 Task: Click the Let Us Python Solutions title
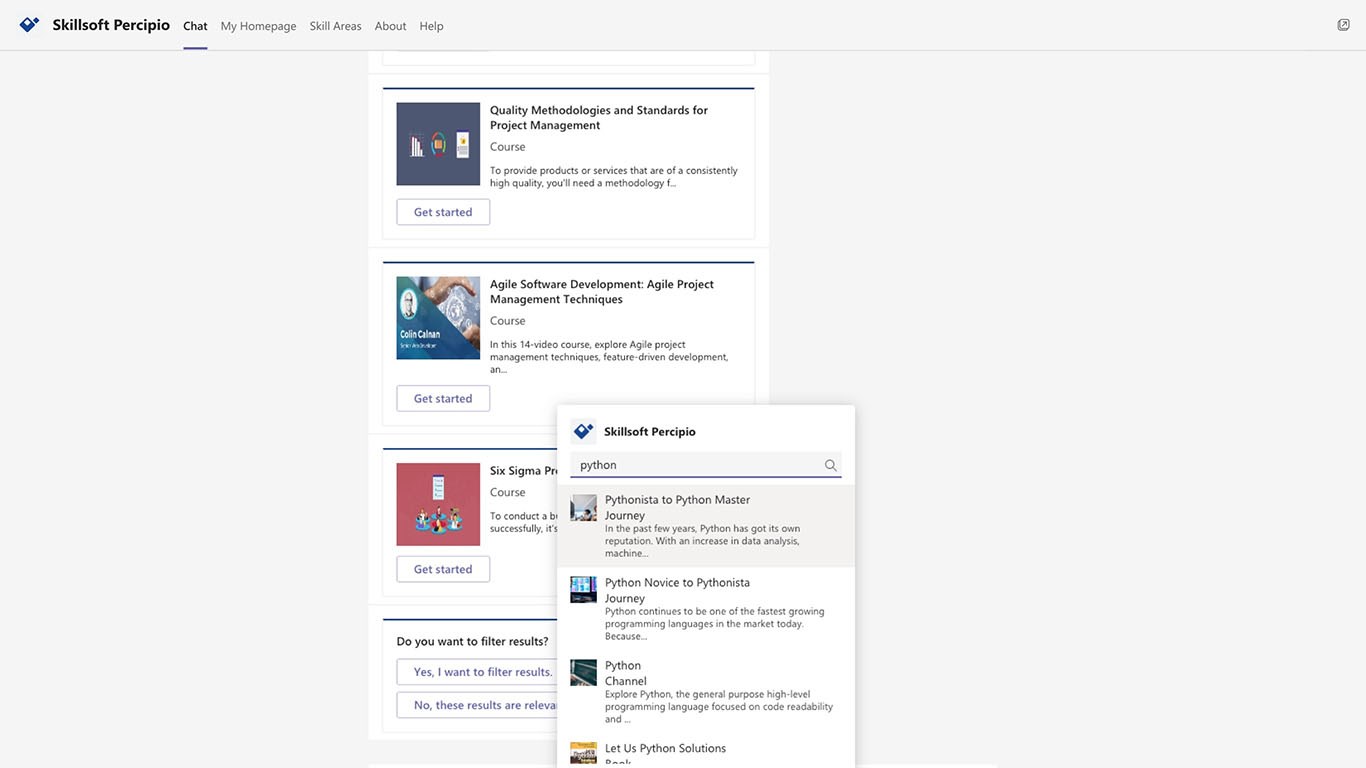665,748
